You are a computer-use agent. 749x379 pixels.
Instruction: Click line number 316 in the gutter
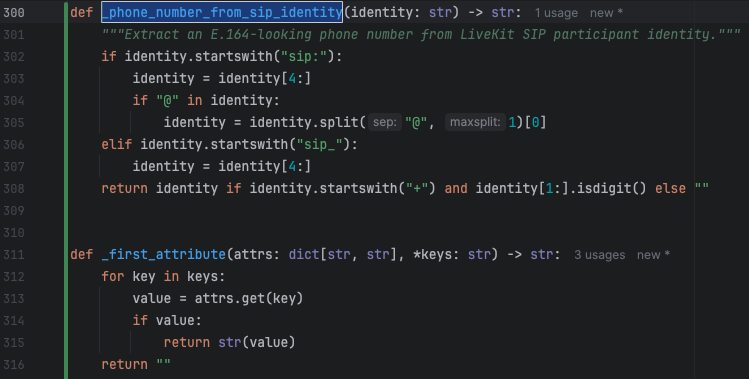(14, 364)
